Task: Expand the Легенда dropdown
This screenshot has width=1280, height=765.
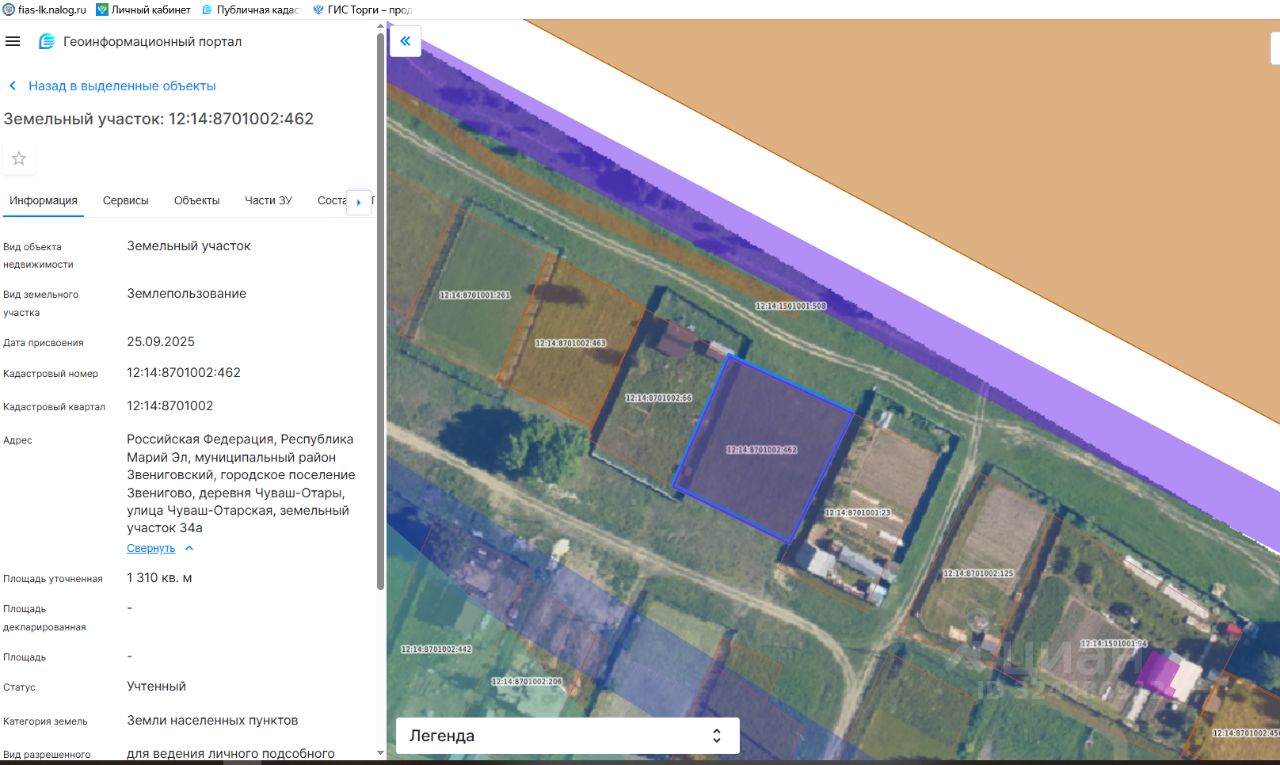Action: click(568, 736)
